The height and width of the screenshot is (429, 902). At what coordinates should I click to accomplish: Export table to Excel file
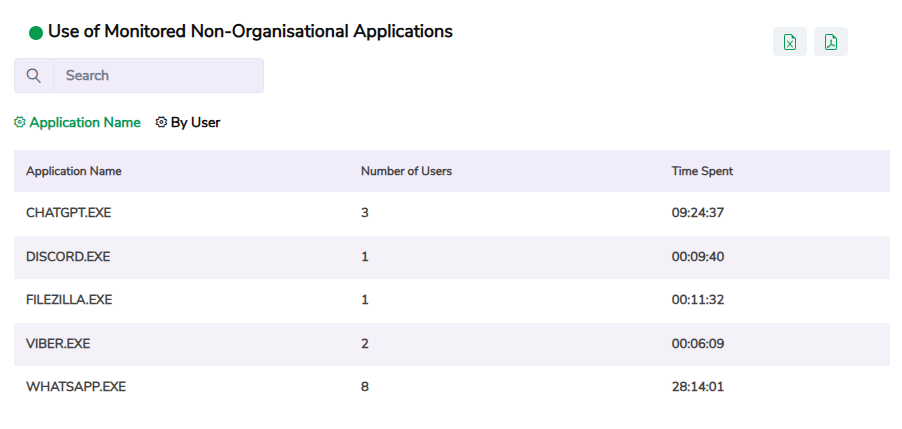click(789, 42)
